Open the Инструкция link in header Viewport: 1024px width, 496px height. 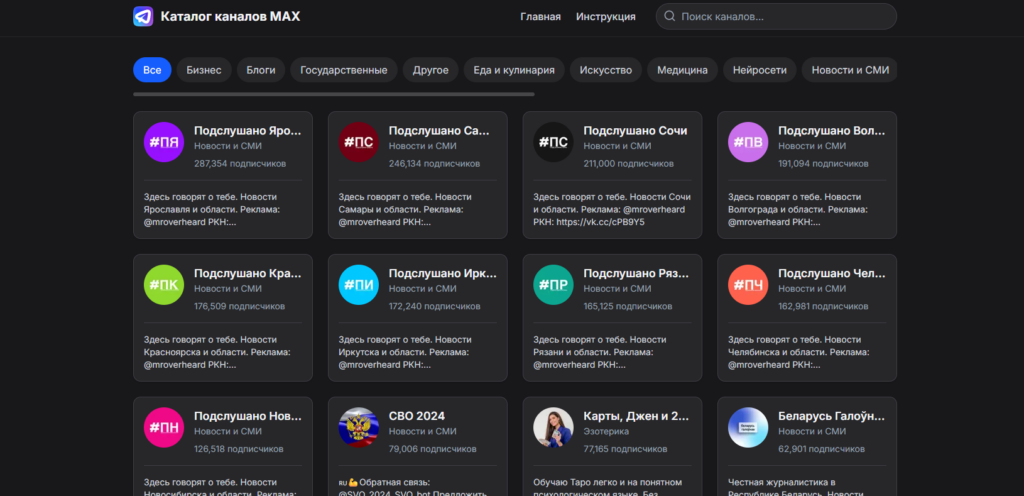click(605, 16)
